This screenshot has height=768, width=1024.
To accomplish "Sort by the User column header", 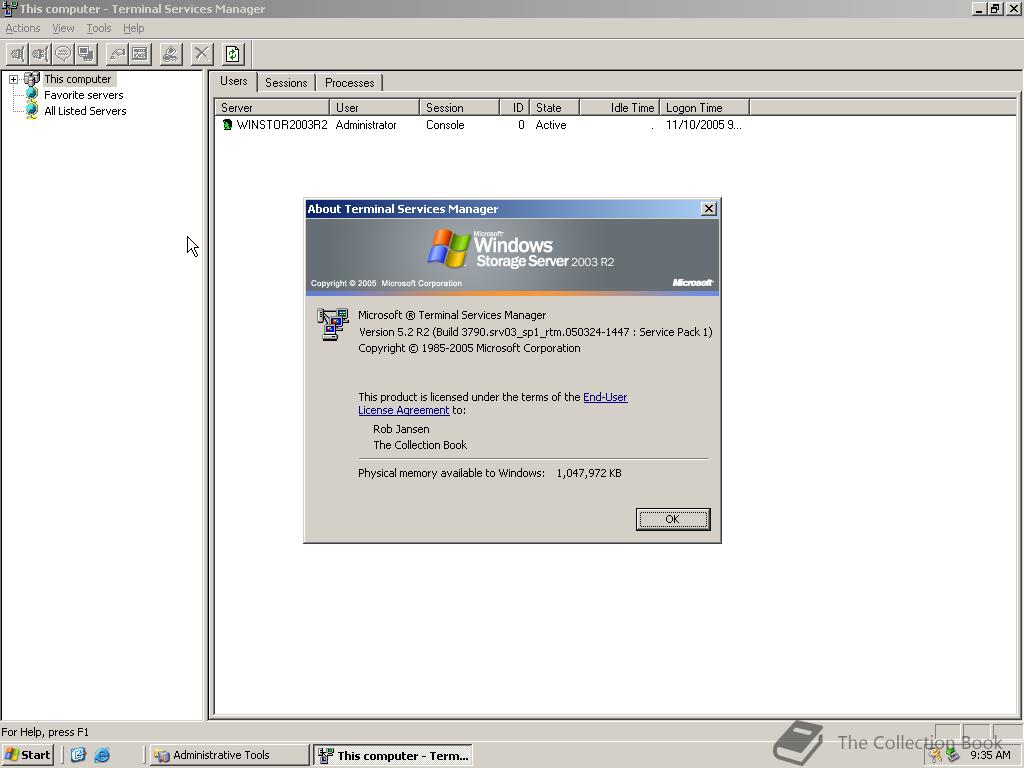I will [x=374, y=108].
